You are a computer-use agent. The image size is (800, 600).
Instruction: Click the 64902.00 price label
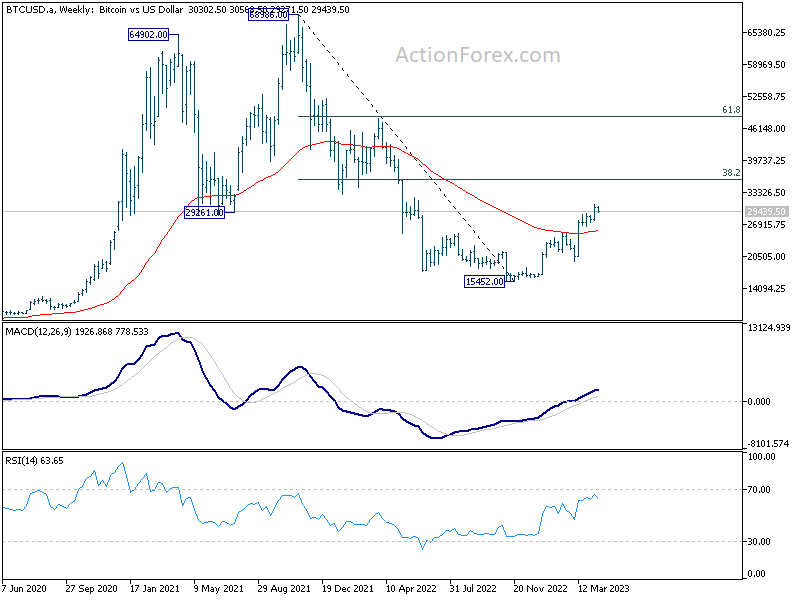[148, 35]
